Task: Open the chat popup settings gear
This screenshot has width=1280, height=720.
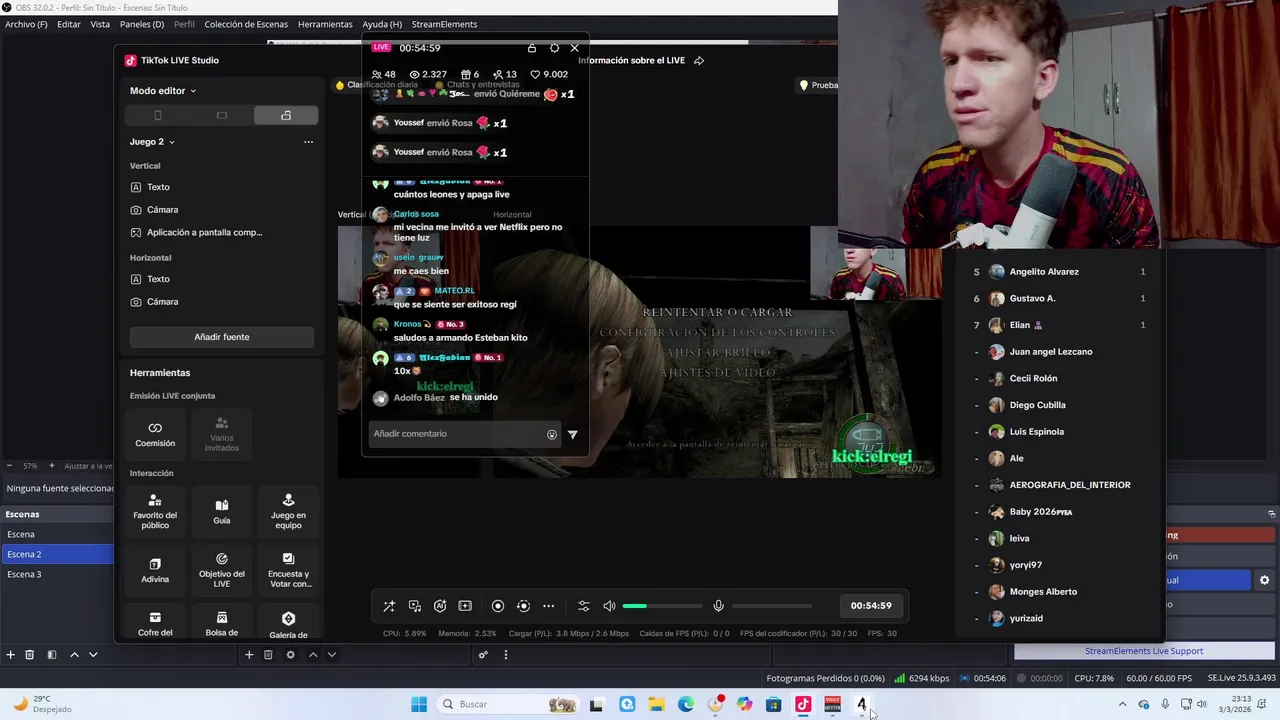Action: pyautogui.click(x=554, y=48)
